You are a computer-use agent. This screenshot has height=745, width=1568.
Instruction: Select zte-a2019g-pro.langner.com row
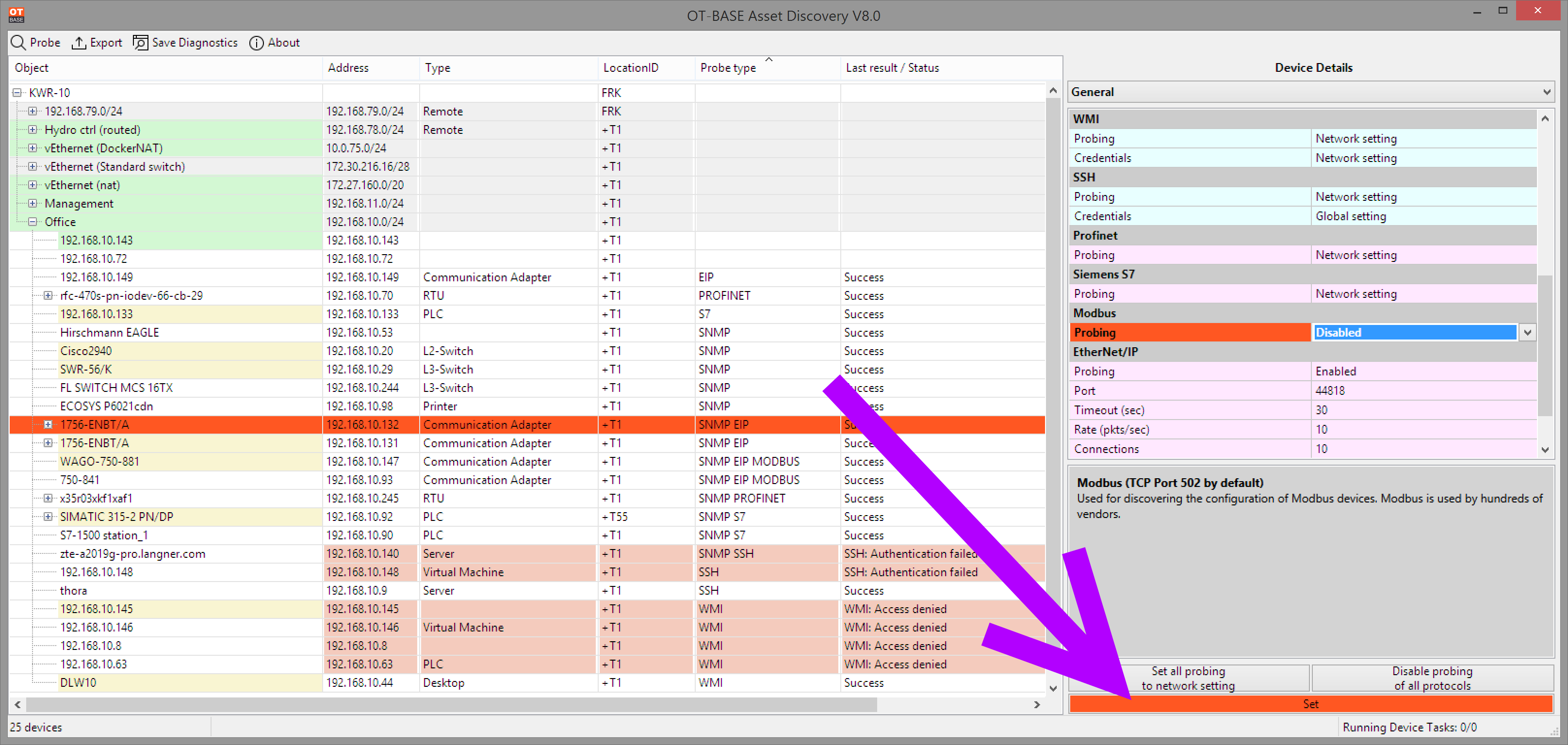pyautogui.click(x=527, y=553)
